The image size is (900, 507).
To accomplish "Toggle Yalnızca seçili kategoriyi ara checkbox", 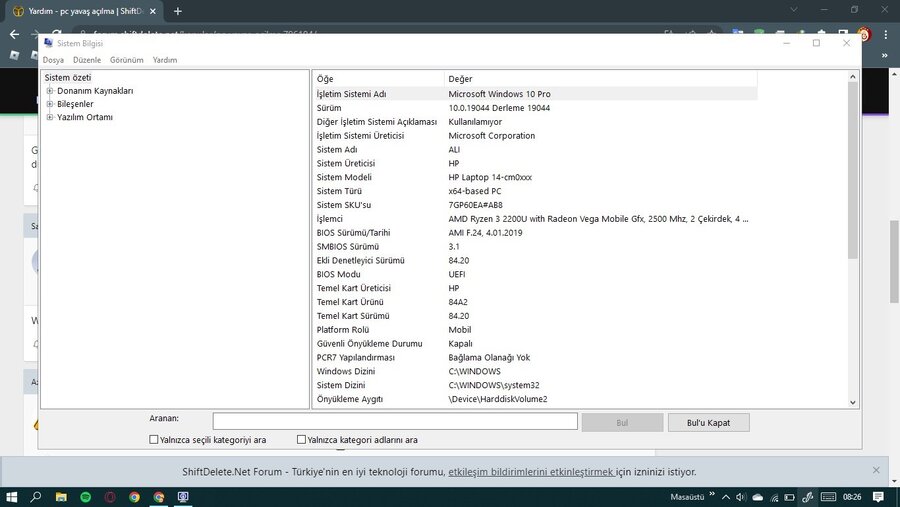I will 153,440.
